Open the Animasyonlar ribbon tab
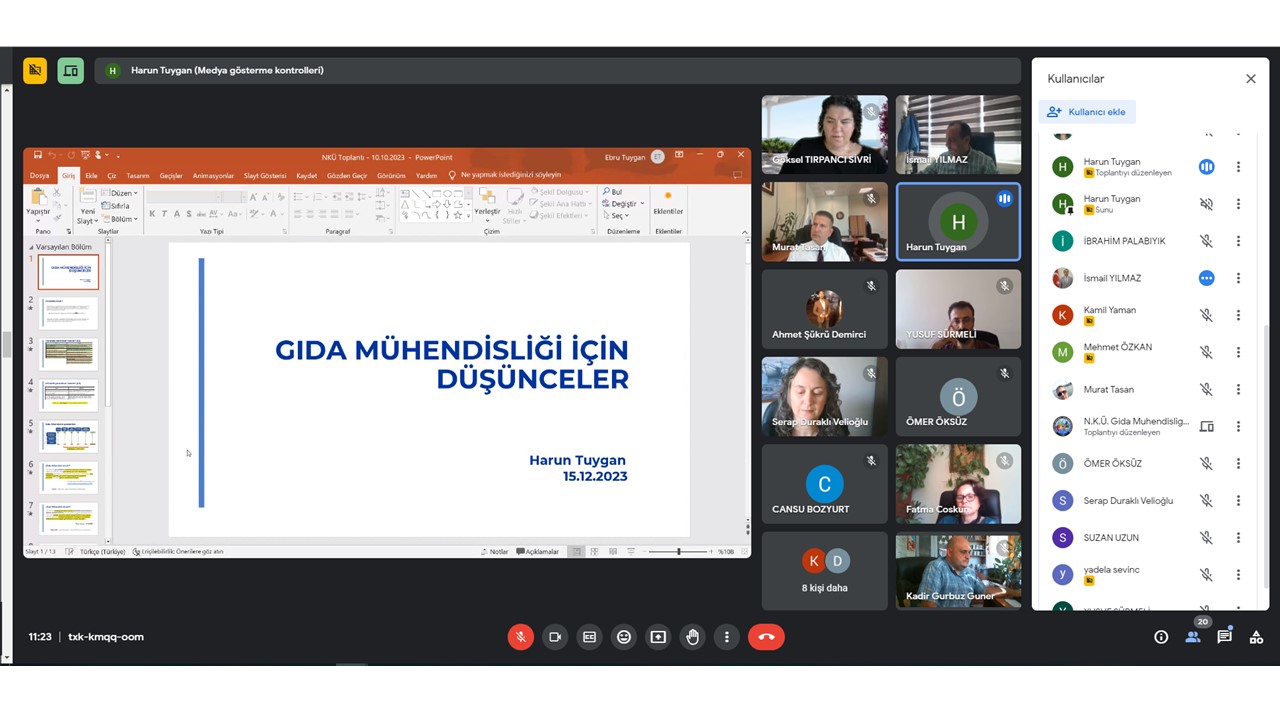 pyautogui.click(x=213, y=175)
